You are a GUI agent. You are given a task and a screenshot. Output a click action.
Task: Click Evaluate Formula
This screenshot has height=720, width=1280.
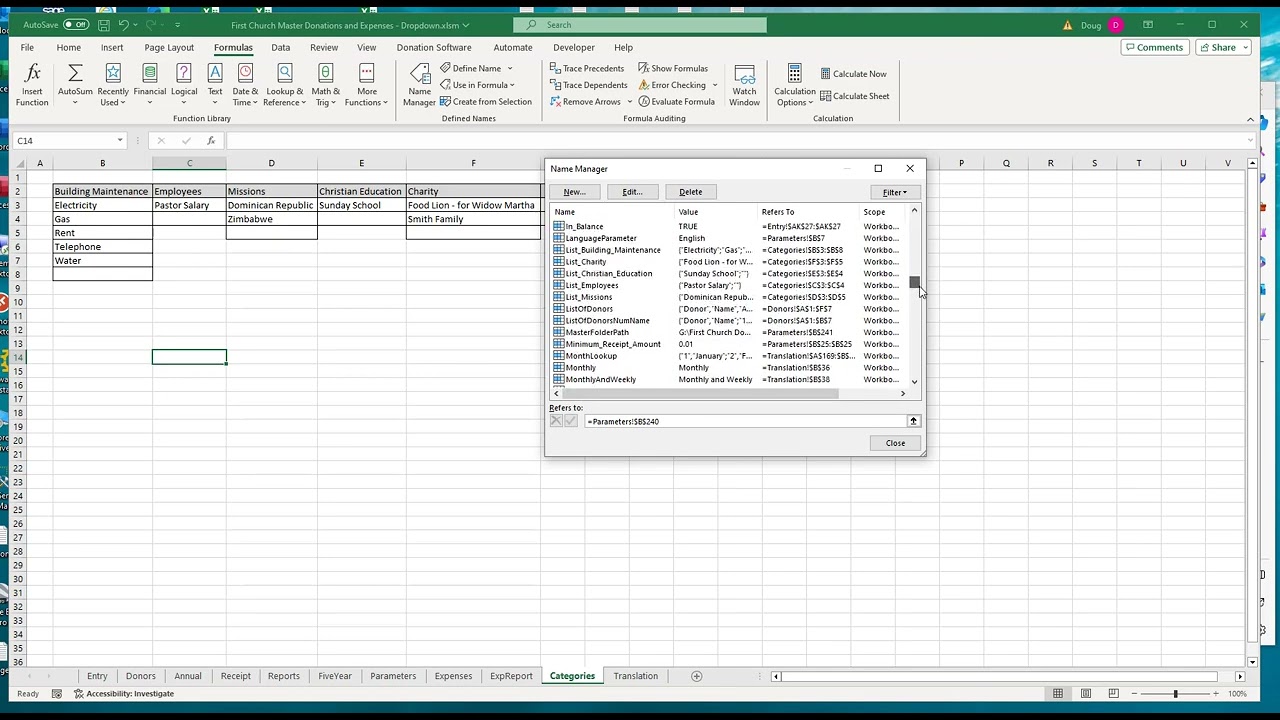pyautogui.click(x=676, y=101)
